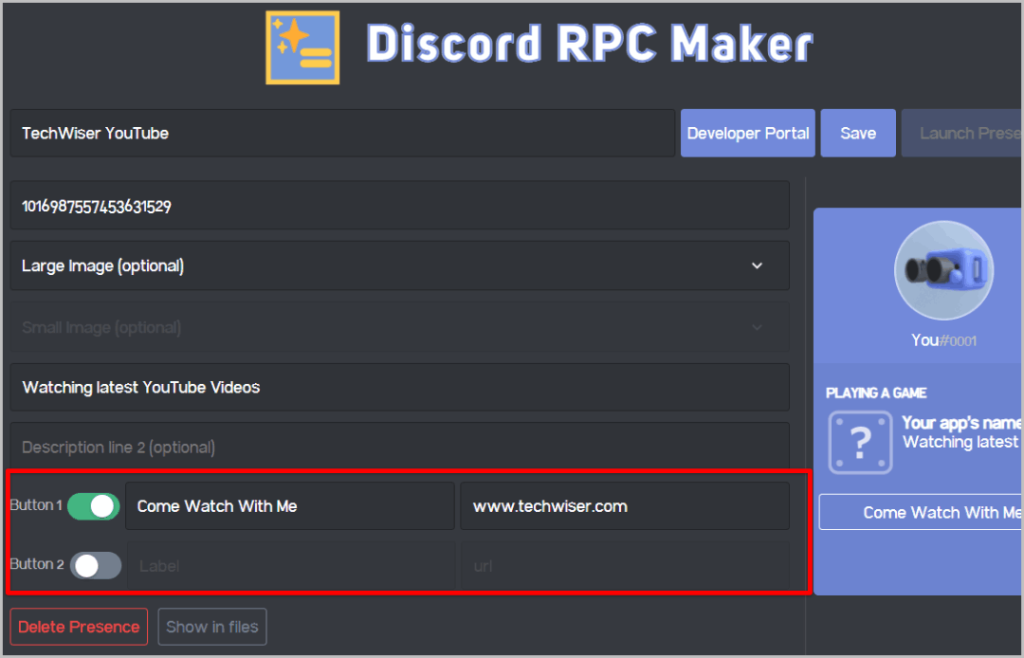This screenshot has width=1024, height=658.
Task: Click the PLAYING A GAME heading
Action: 876,393
